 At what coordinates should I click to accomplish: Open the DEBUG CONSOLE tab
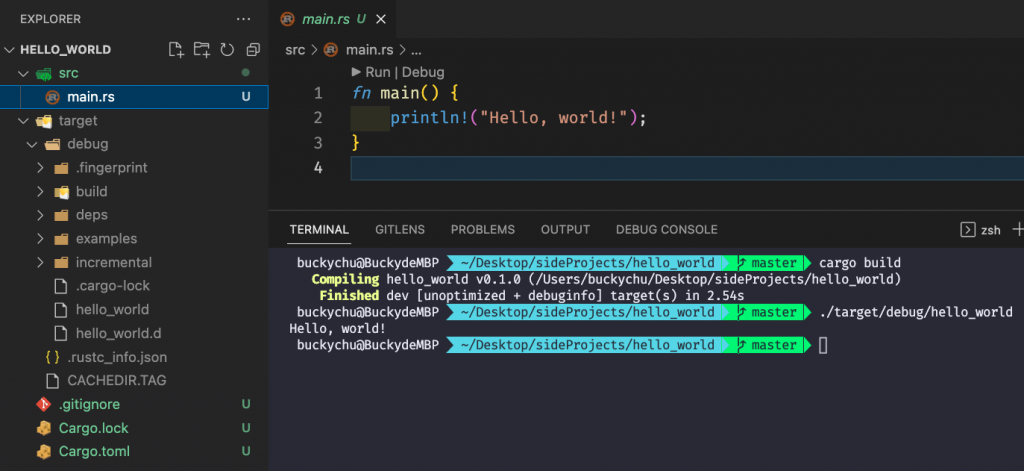click(x=667, y=229)
